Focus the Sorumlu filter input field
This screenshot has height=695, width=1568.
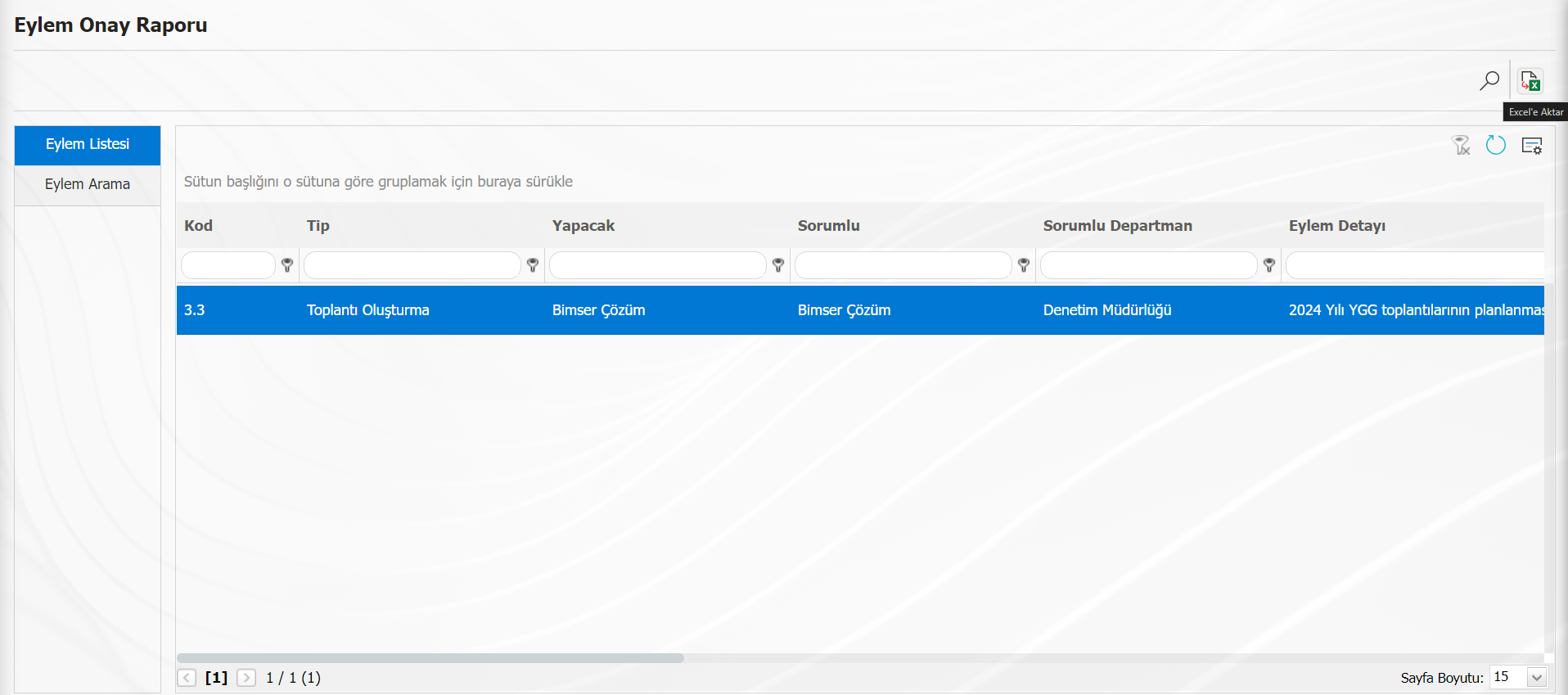tap(903, 265)
